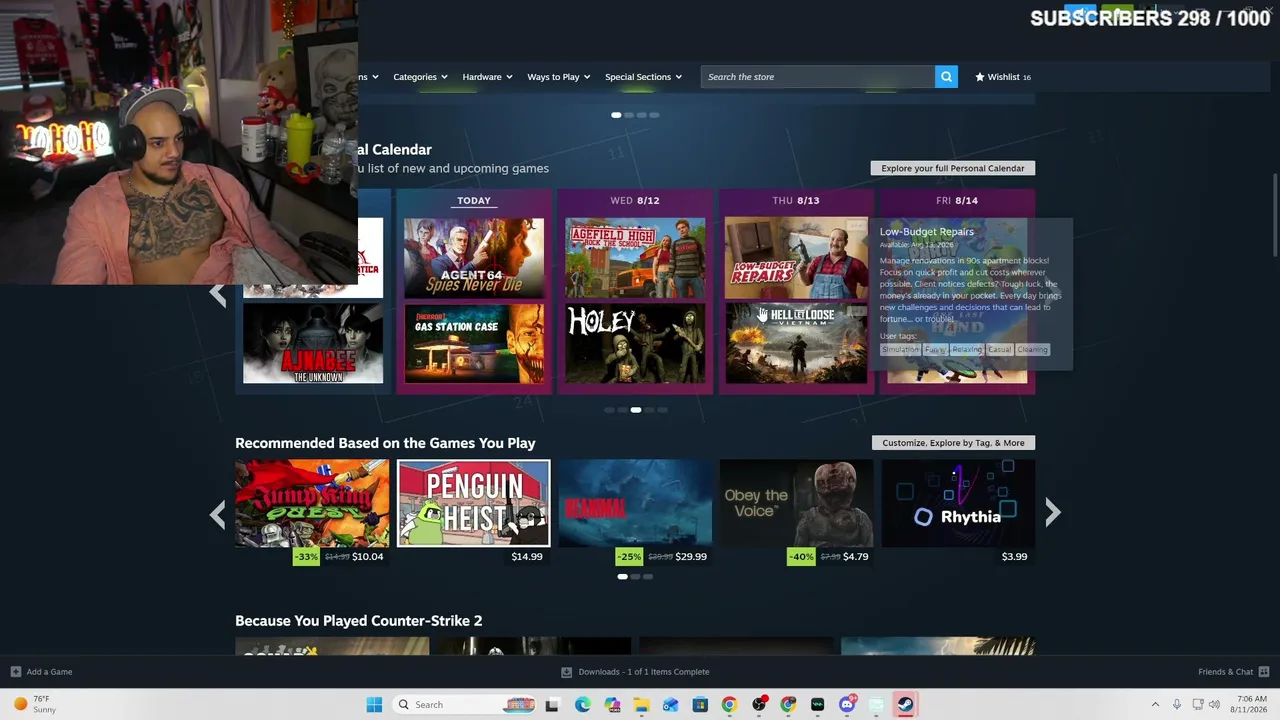The width and height of the screenshot is (1280, 720).
Task: Expand the Categories dropdown menu
Action: [420, 77]
